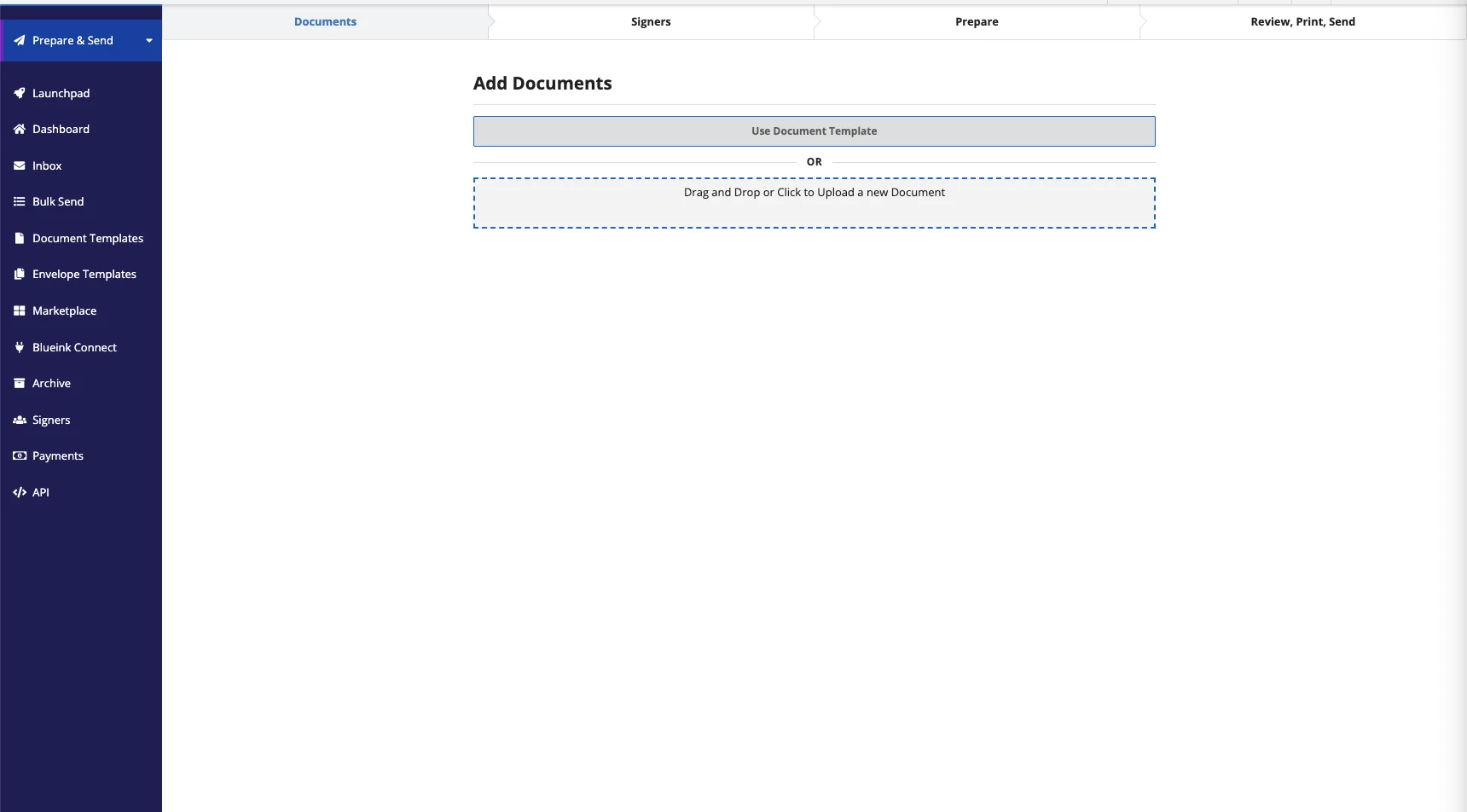The image size is (1467, 812).
Task: Open the Inbox menu item
Action: pyautogui.click(x=47, y=165)
